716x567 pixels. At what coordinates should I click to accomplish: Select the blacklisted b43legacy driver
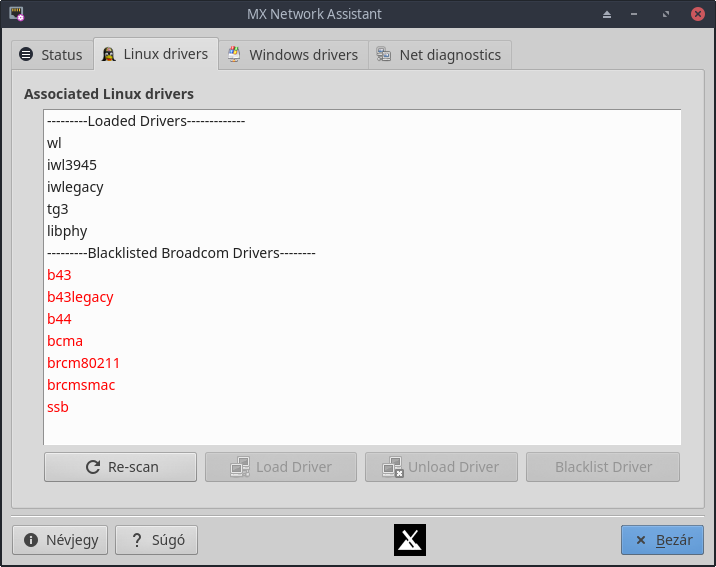362,297
